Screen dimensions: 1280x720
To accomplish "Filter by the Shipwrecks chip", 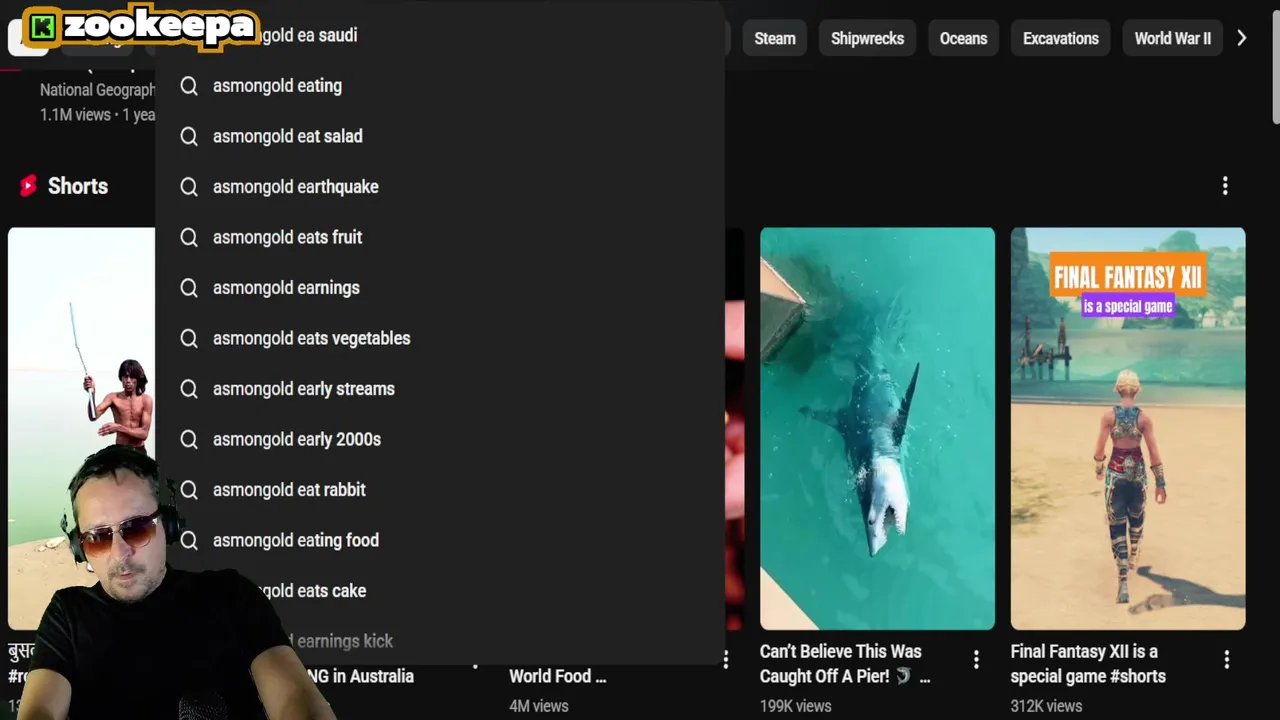I will pos(867,38).
